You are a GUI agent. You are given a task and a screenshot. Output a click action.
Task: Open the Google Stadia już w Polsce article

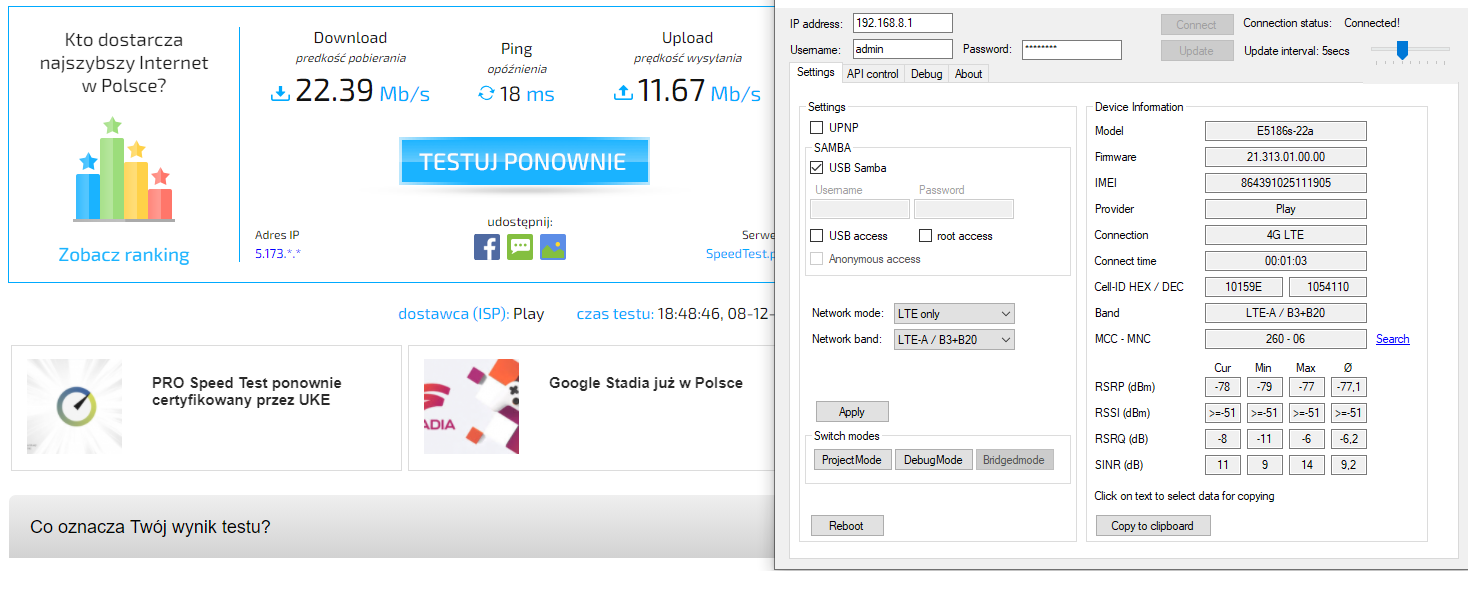coord(646,383)
